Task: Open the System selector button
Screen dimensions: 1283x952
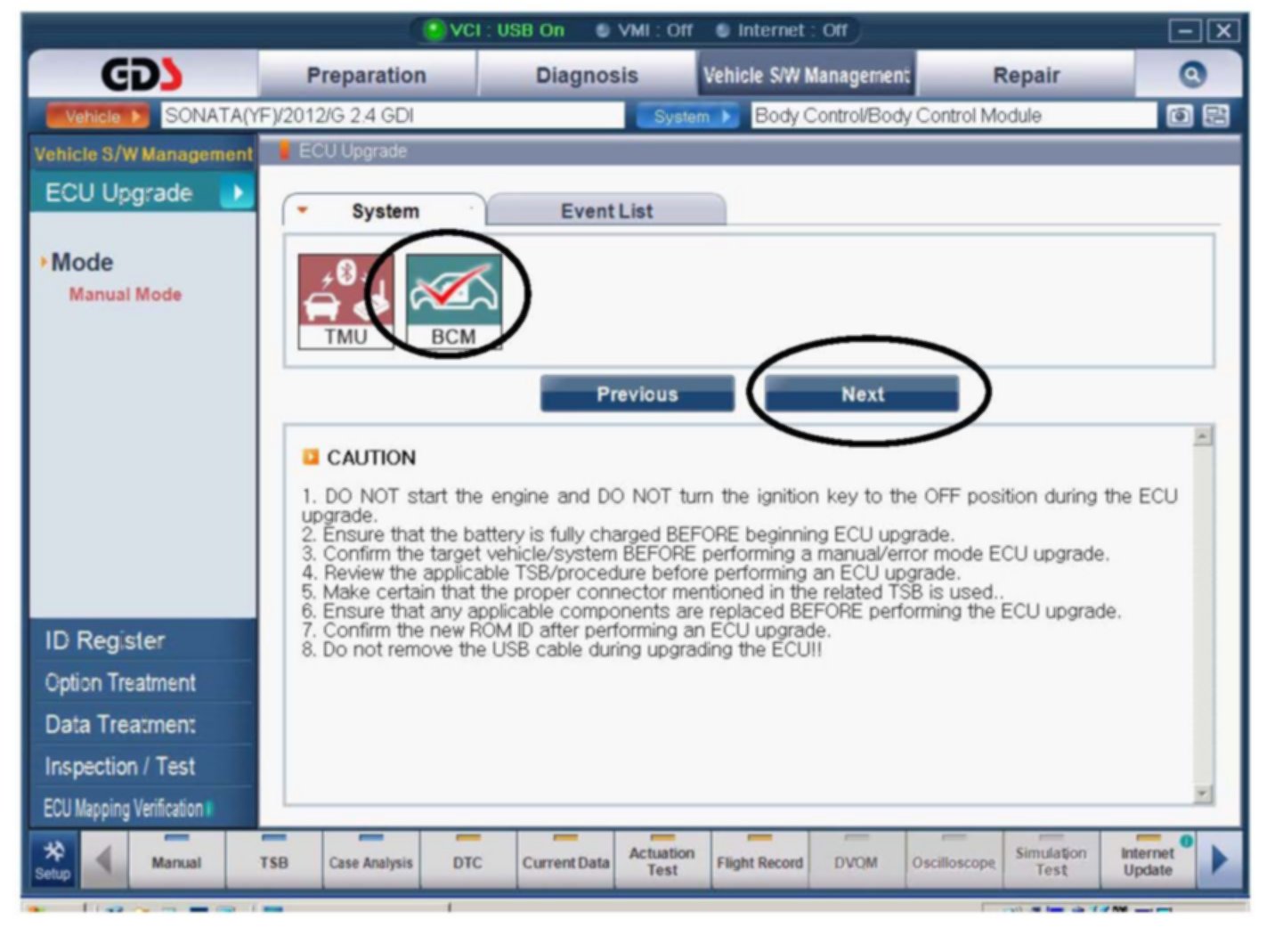Action: [687, 117]
